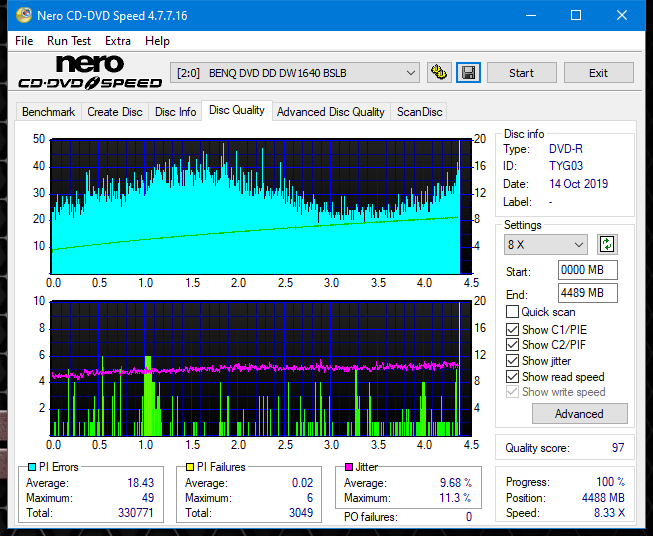
Task: Switch to the Disc Info tab
Action: pos(175,112)
